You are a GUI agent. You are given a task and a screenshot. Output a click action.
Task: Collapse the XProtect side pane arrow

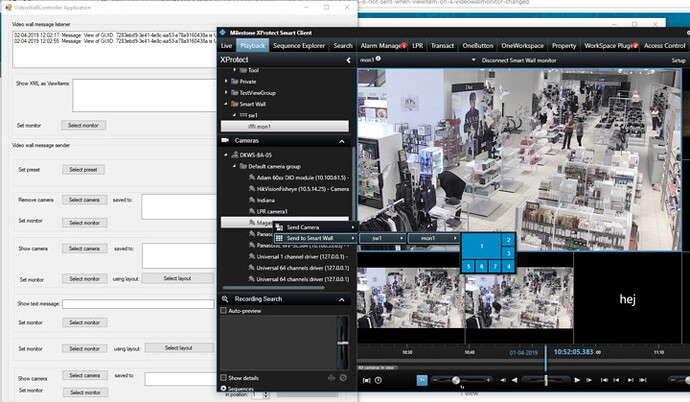347,60
